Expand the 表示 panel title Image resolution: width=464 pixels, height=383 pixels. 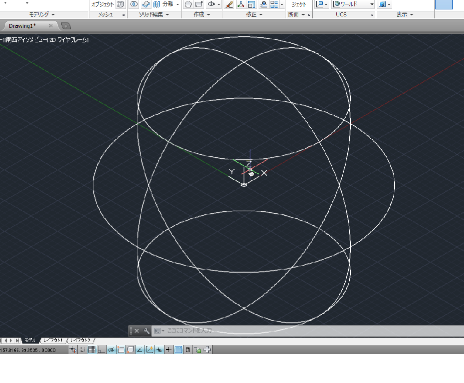point(405,14)
